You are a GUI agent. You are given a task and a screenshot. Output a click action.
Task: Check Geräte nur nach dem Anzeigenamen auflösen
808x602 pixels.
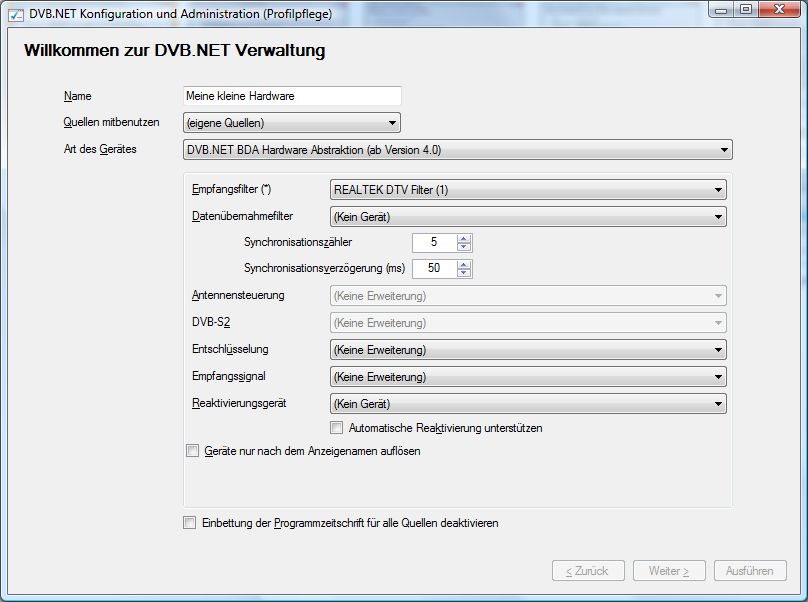[x=193, y=451]
